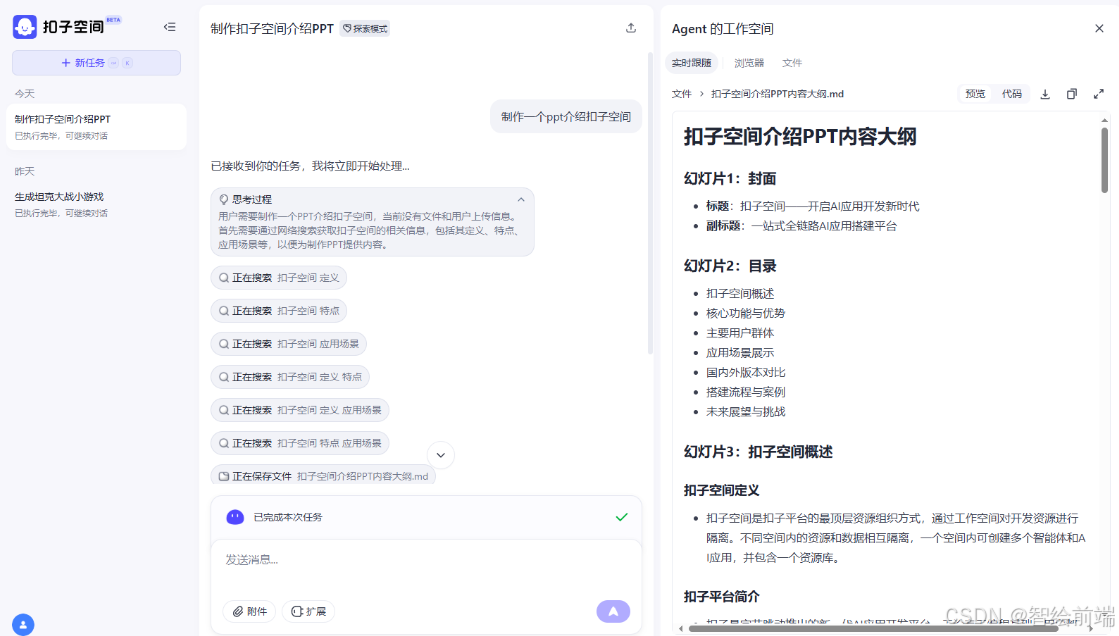Screen dimensions: 1119x636
Task: Copy file contents using copy icon
Action: coord(1071,94)
